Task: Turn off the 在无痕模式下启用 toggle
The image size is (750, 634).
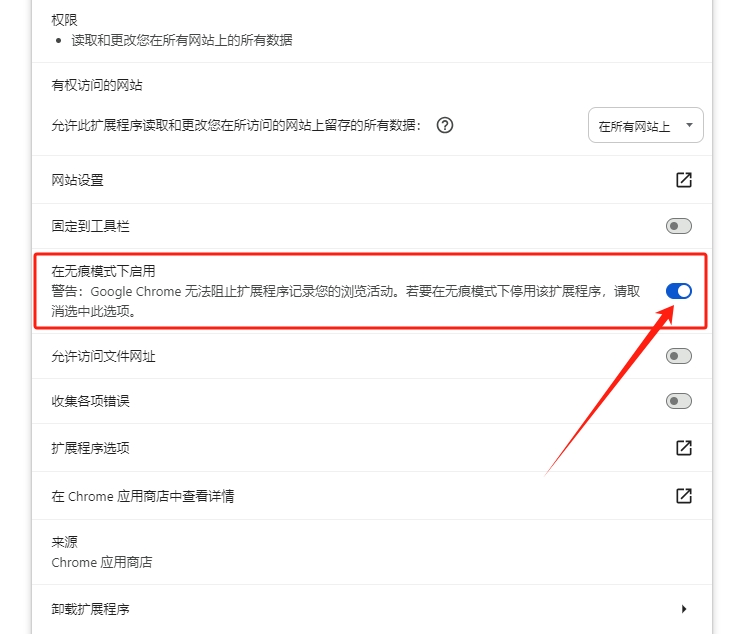Action: pyautogui.click(x=679, y=291)
